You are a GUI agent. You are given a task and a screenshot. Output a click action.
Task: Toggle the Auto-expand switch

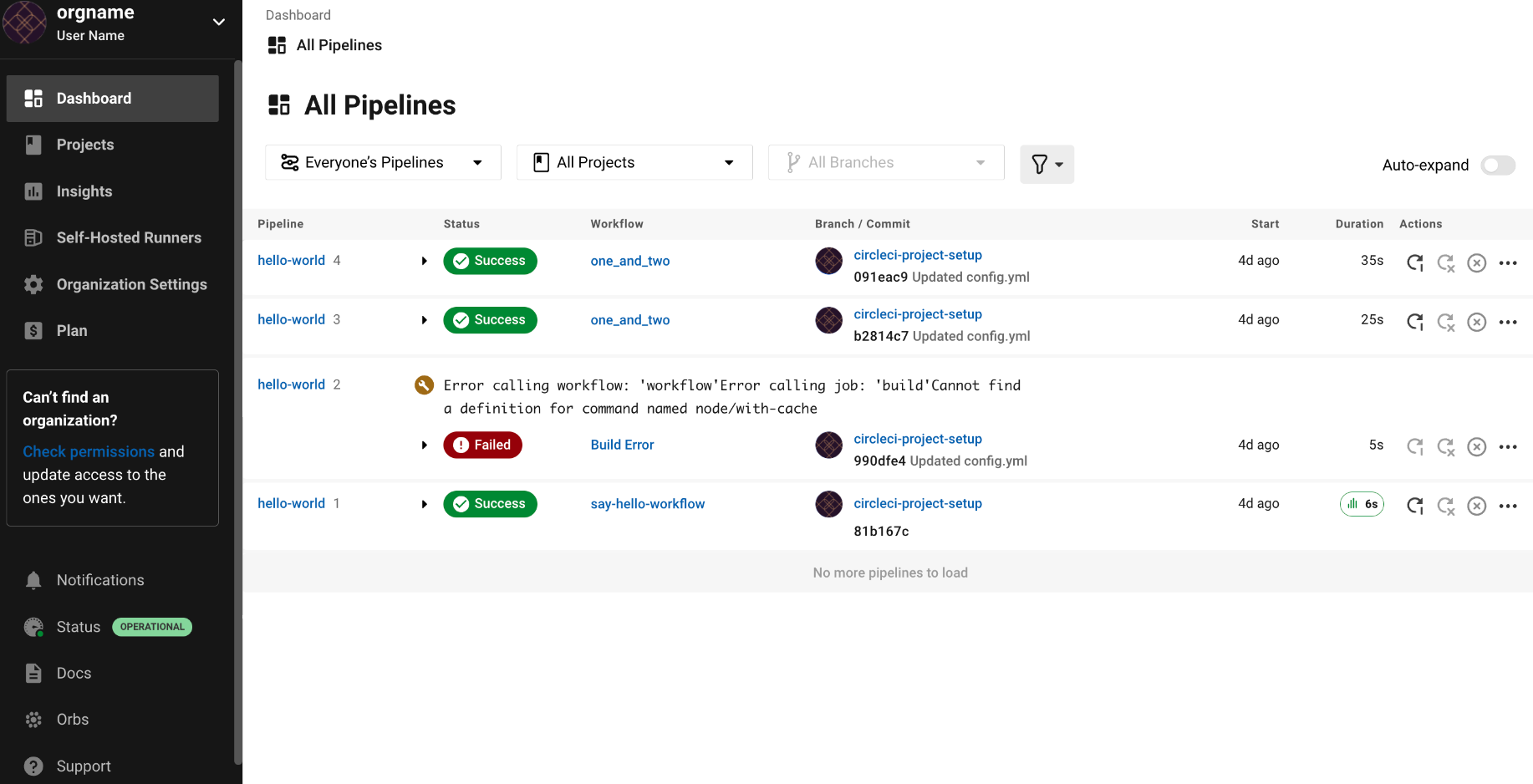pos(1498,165)
